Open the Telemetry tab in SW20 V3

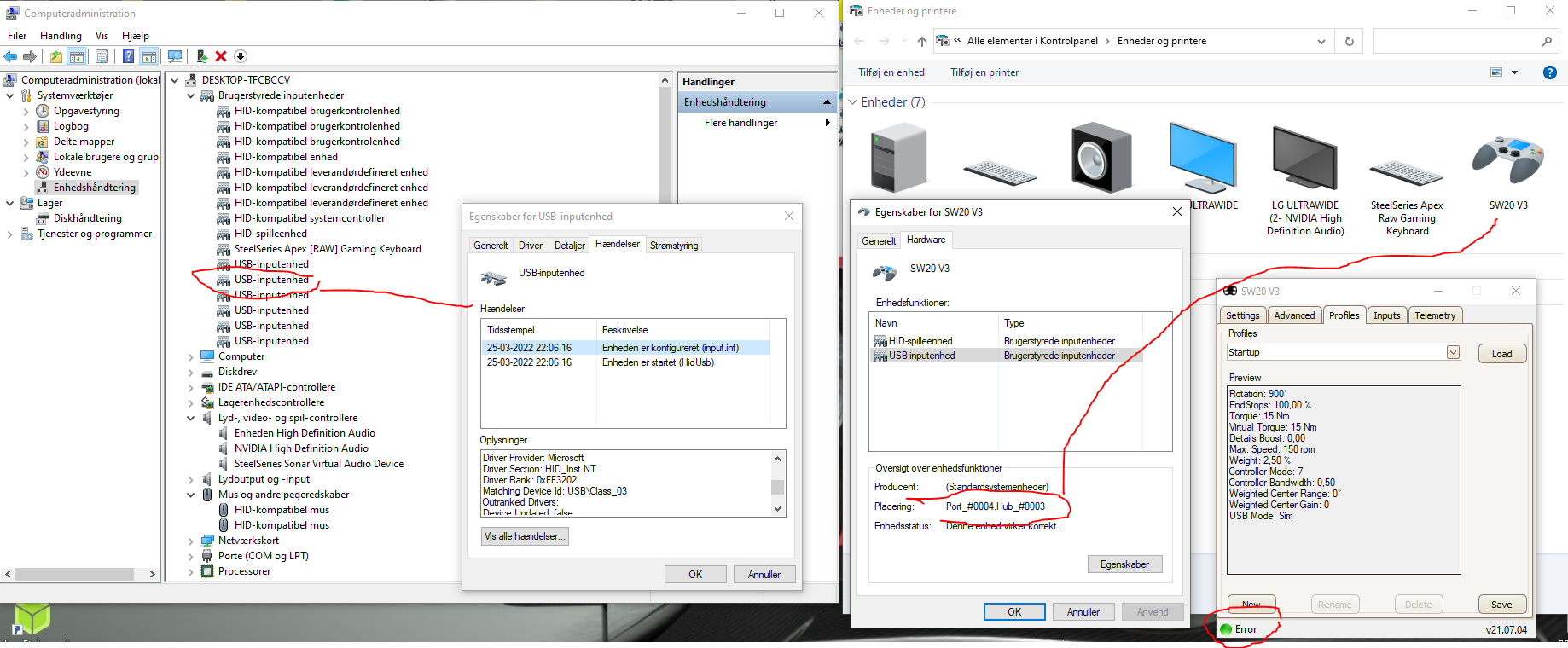pos(1435,315)
